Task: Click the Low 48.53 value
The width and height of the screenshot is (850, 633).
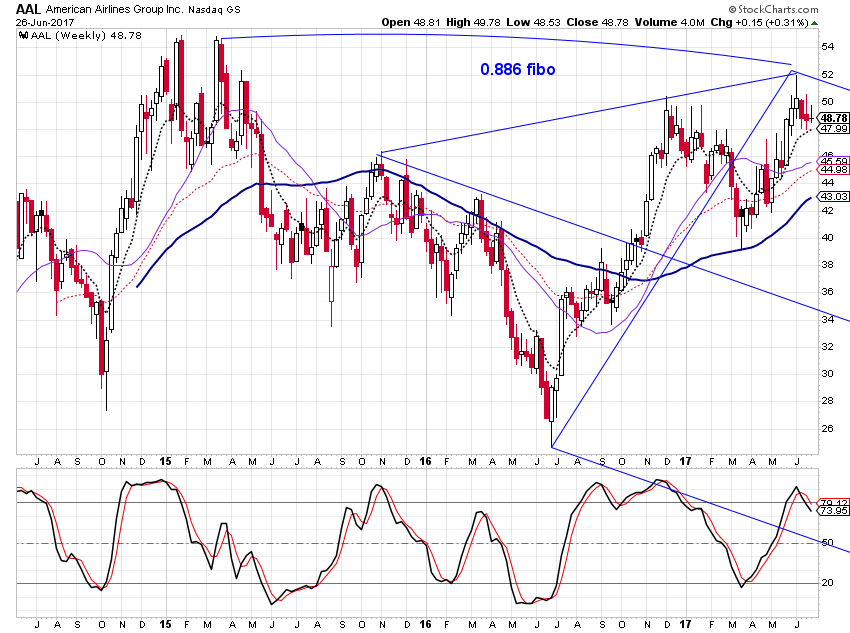Action: tap(533, 22)
